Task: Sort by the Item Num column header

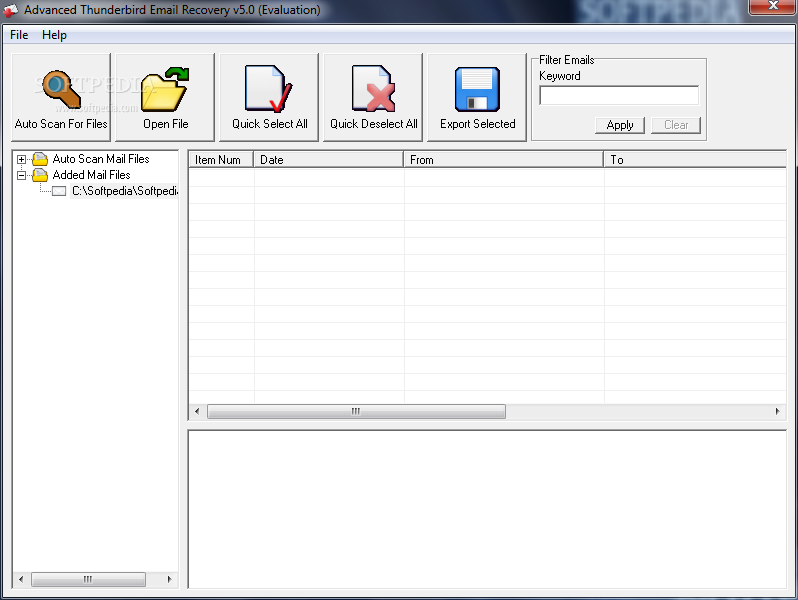Action: pyautogui.click(x=221, y=160)
